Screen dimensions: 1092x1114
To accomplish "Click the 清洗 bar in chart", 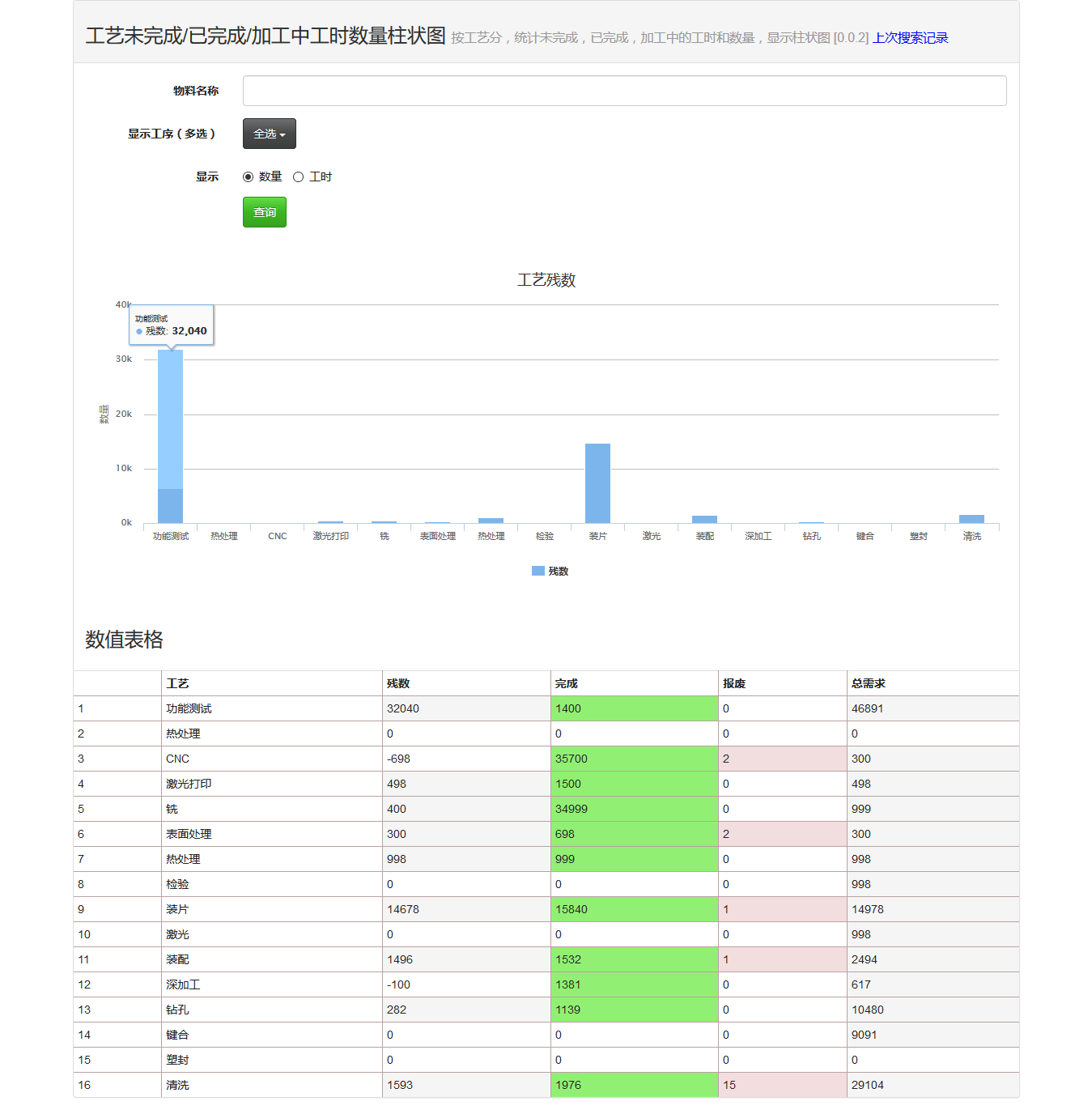I will [971, 519].
